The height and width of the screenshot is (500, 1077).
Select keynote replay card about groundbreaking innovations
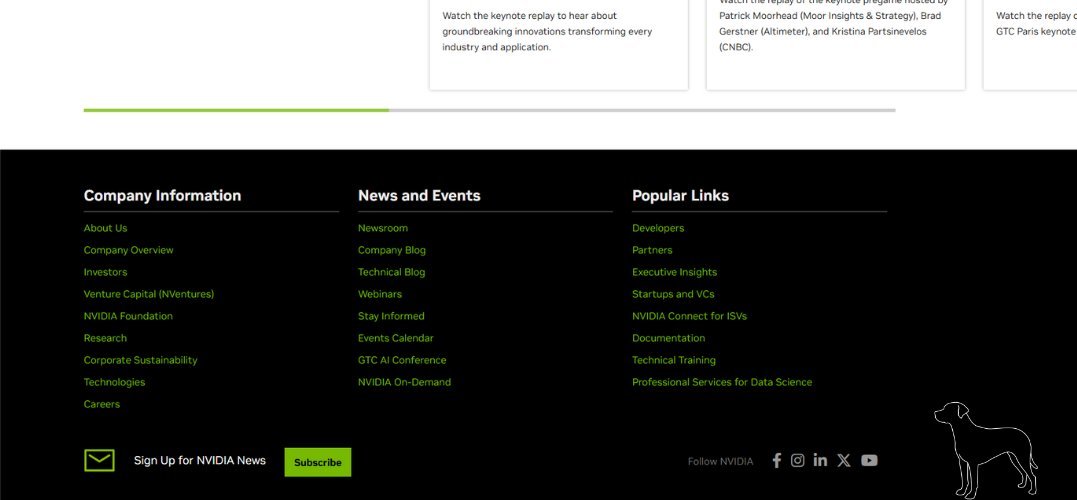558,45
